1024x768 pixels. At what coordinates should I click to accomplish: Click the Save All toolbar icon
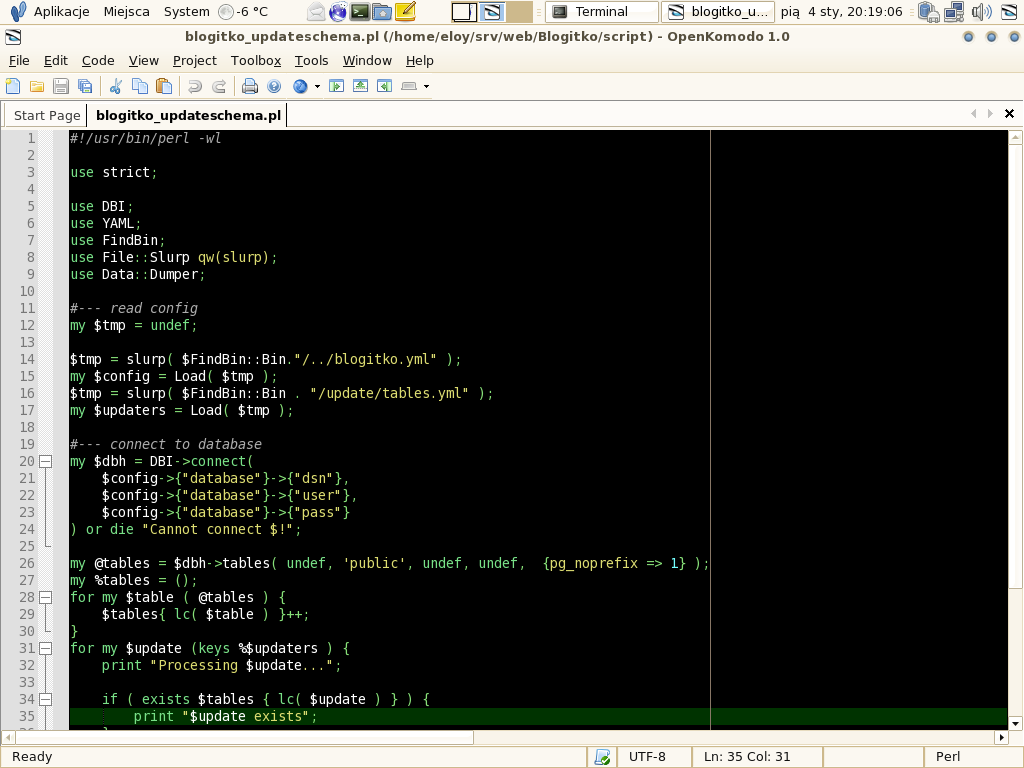(85, 86)
